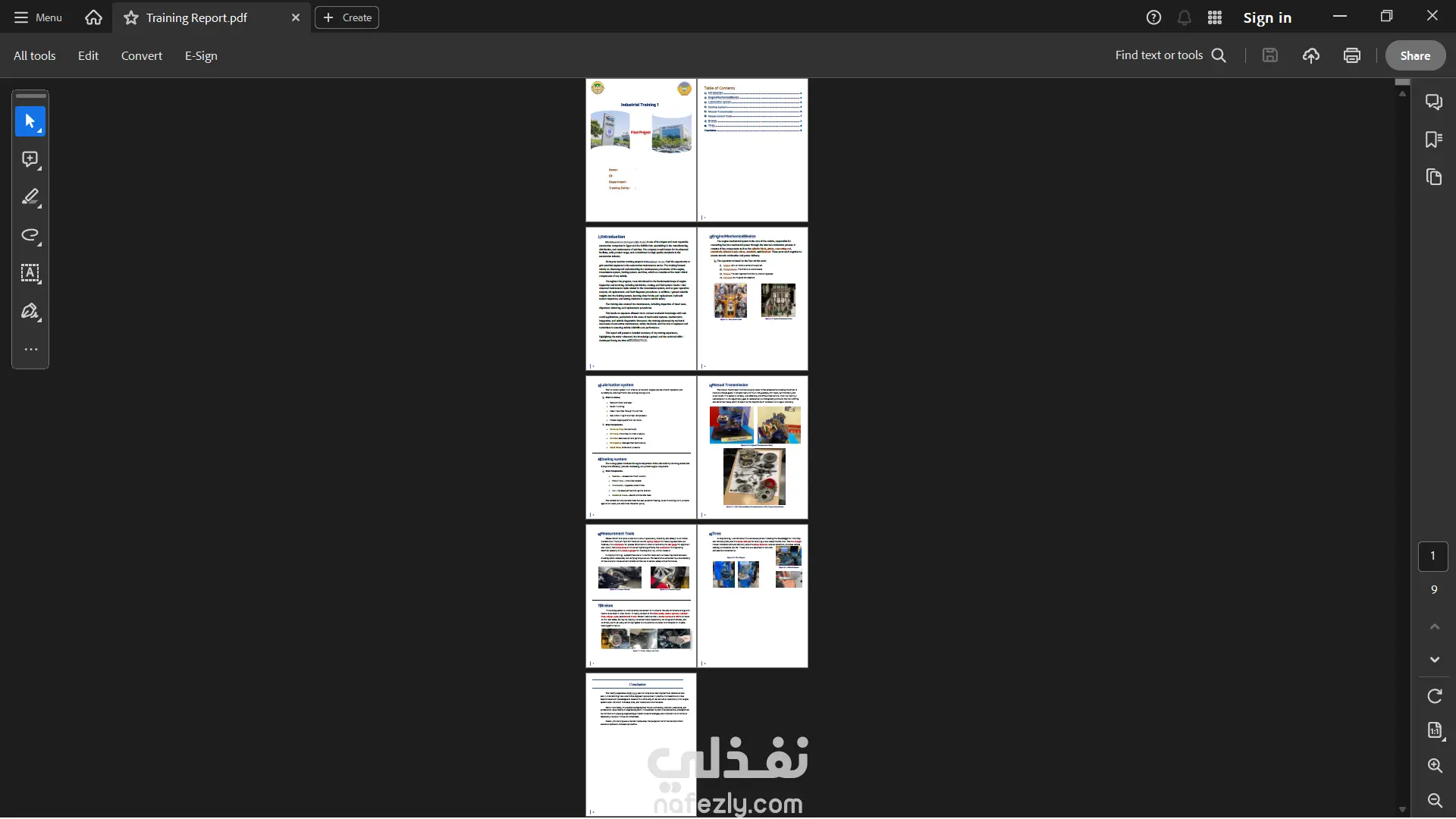Zoom in using the magnifier plus
The height and width of the screenshot is (819, 1456).
tap(1434, 766)
